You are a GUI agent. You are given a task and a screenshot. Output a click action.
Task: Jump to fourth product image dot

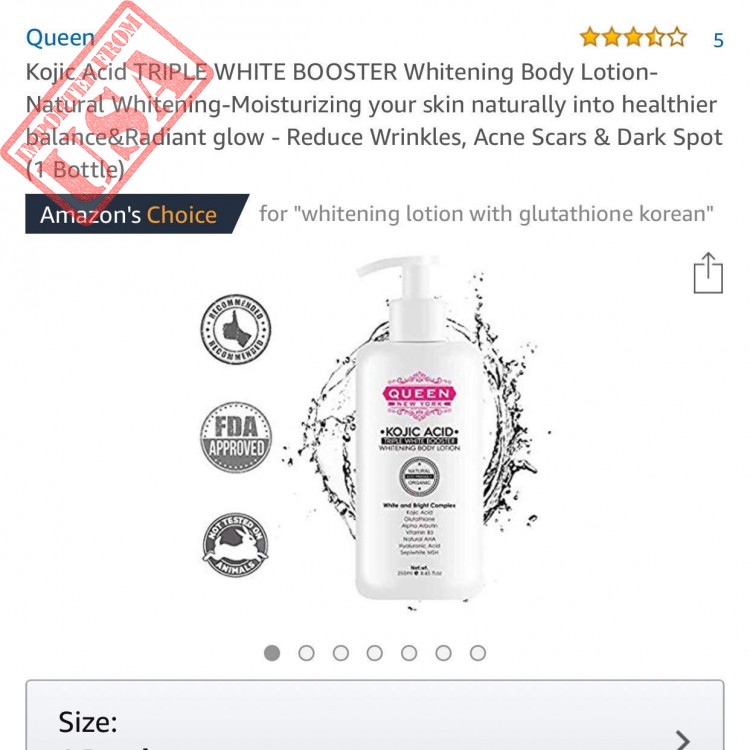375,652
